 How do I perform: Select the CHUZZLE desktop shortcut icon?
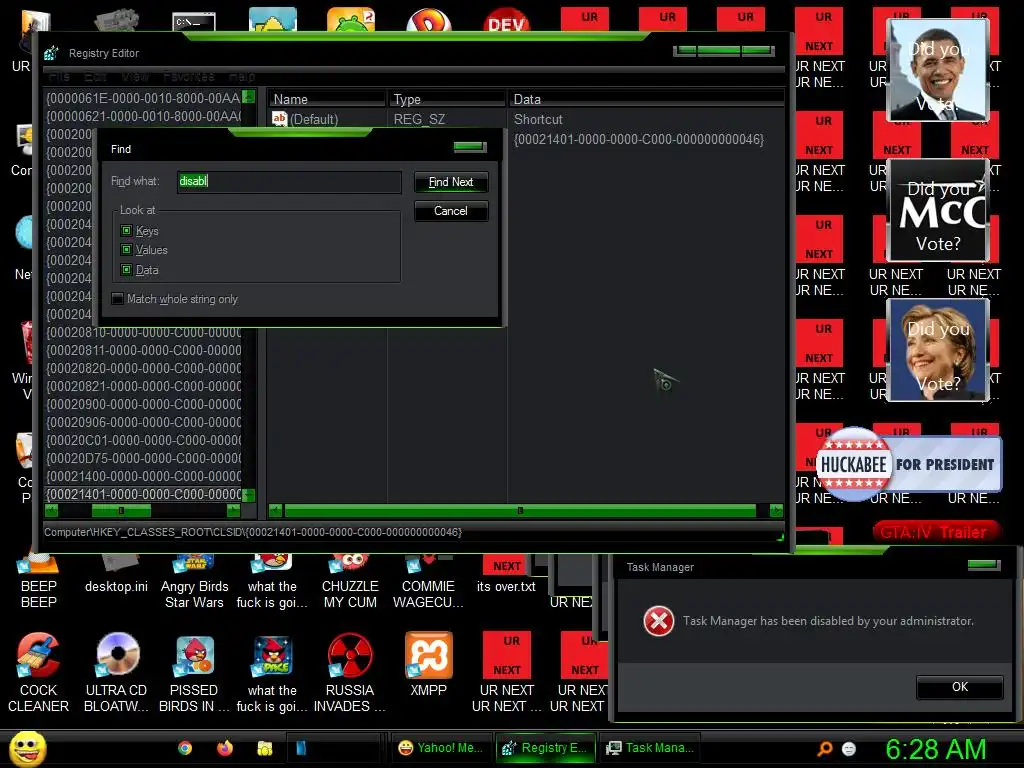pos(350,563)
